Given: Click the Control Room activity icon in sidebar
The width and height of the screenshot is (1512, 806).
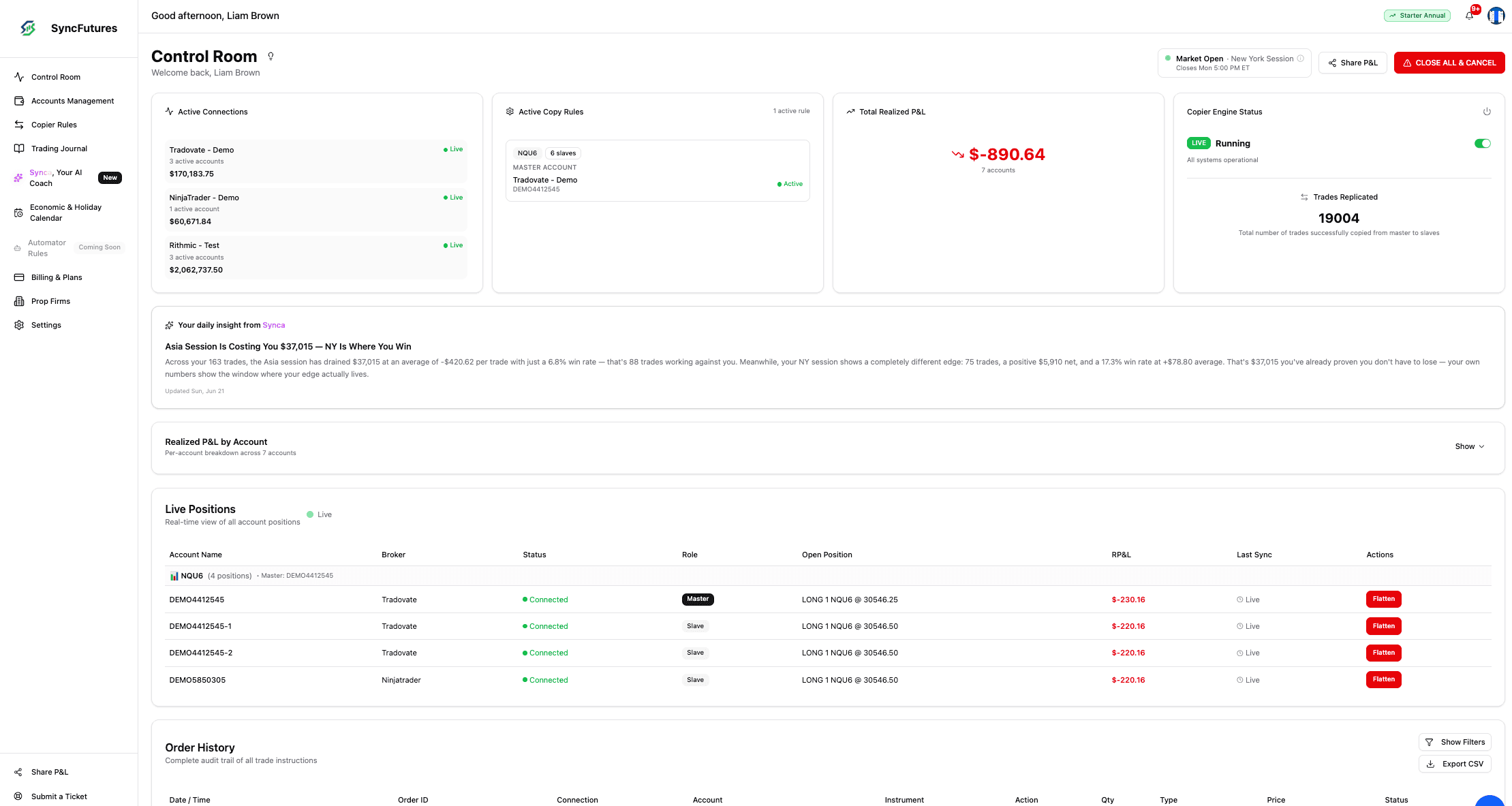Looking at the screenshot, I should 19,77.
